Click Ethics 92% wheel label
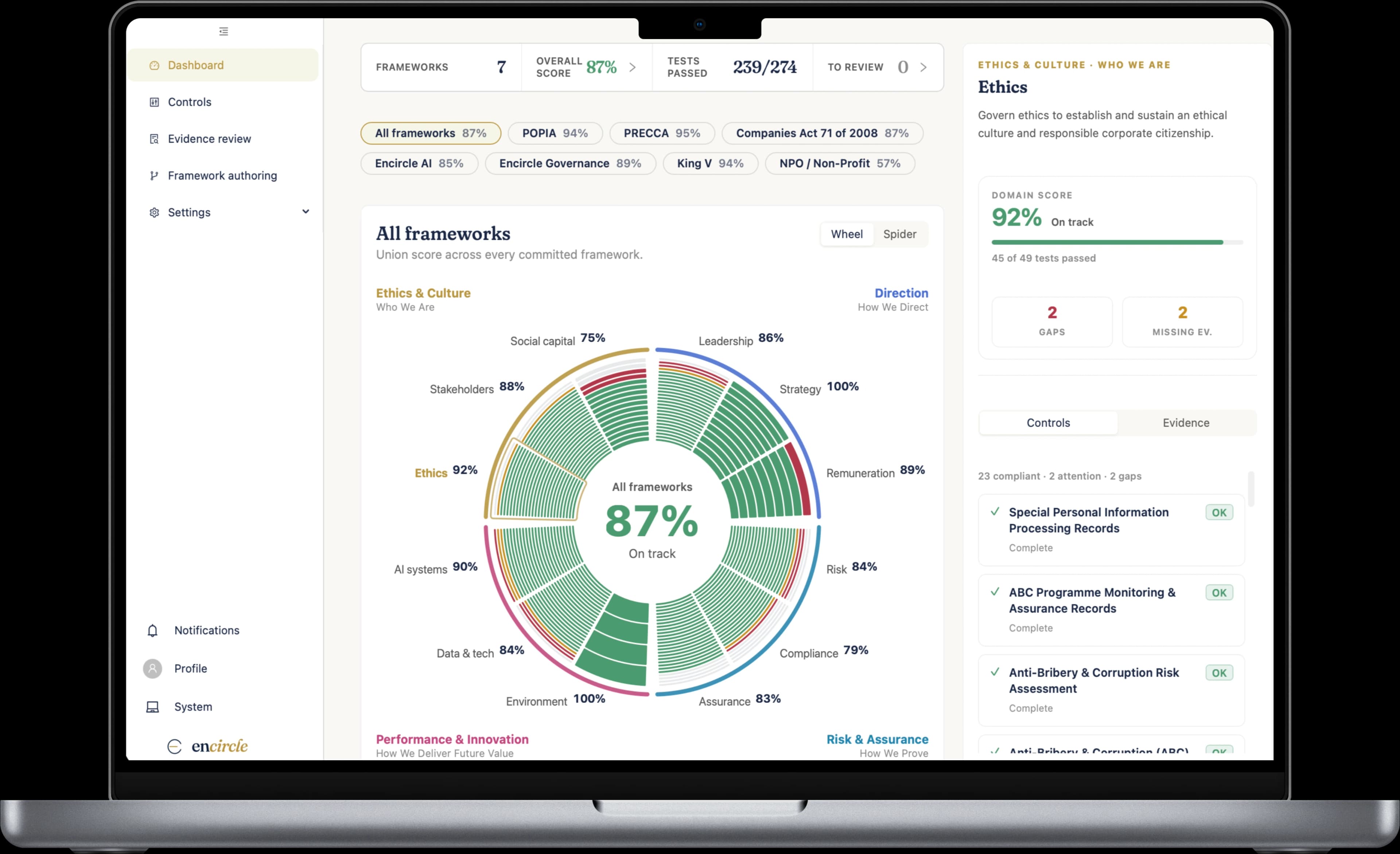Viewport: 1400px width, 854px height. [x=446, y=471]
